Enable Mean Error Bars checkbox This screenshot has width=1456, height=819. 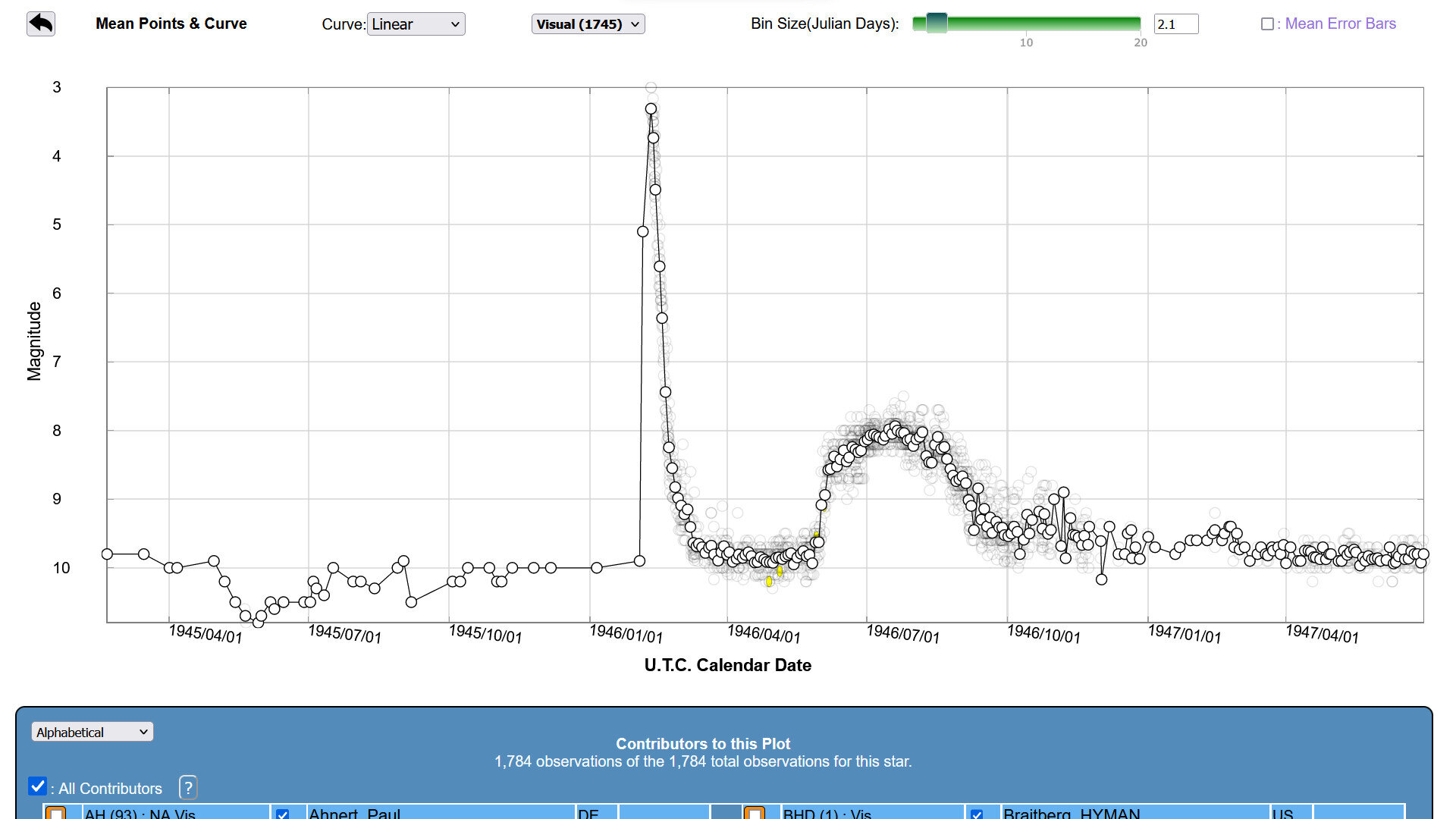click(1266, 24)
